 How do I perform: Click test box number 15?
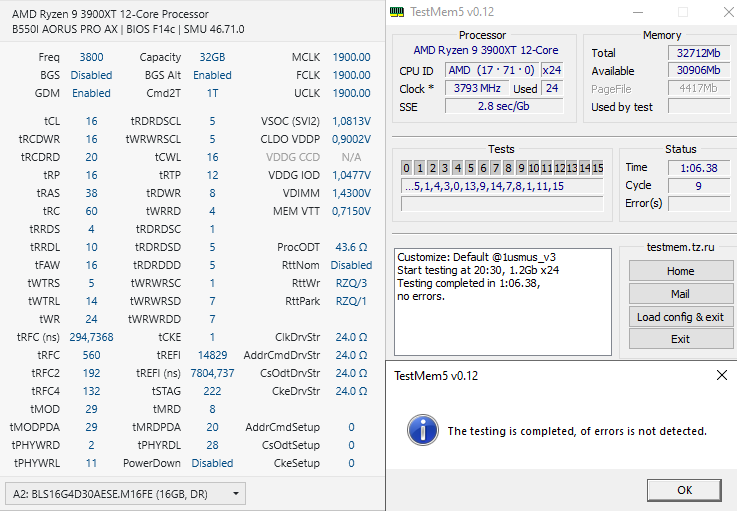tap(597, 168)
